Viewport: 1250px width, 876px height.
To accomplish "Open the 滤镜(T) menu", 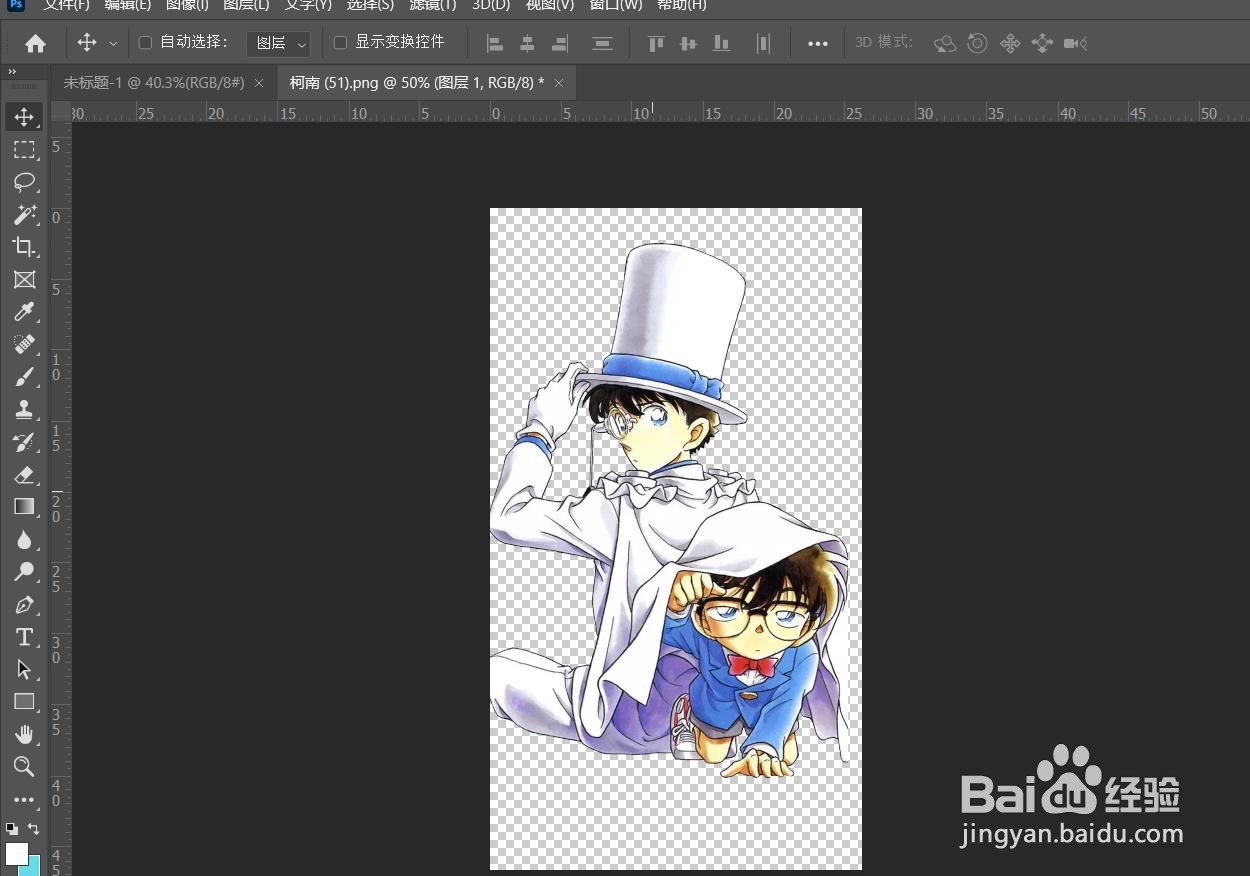I will (433, 5).
